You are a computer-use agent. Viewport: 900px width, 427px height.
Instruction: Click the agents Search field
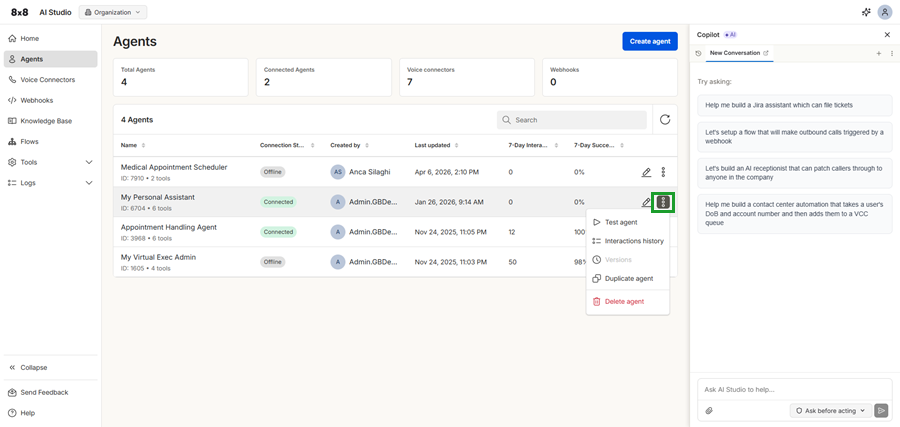click(x=572, y=120)
